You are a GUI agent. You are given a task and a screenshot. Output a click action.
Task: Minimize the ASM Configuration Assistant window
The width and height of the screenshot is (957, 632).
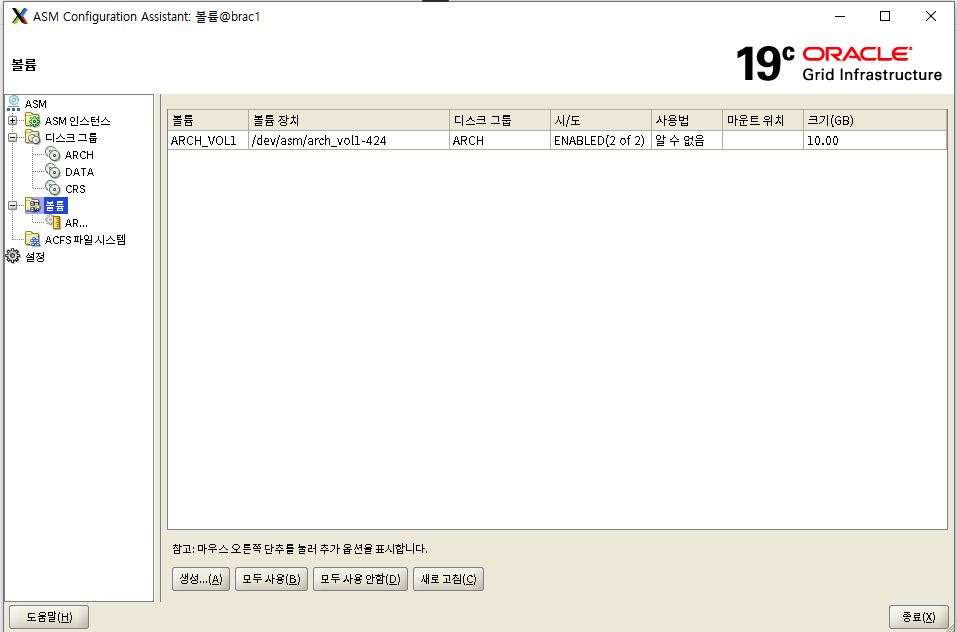(x=838, y=16)
